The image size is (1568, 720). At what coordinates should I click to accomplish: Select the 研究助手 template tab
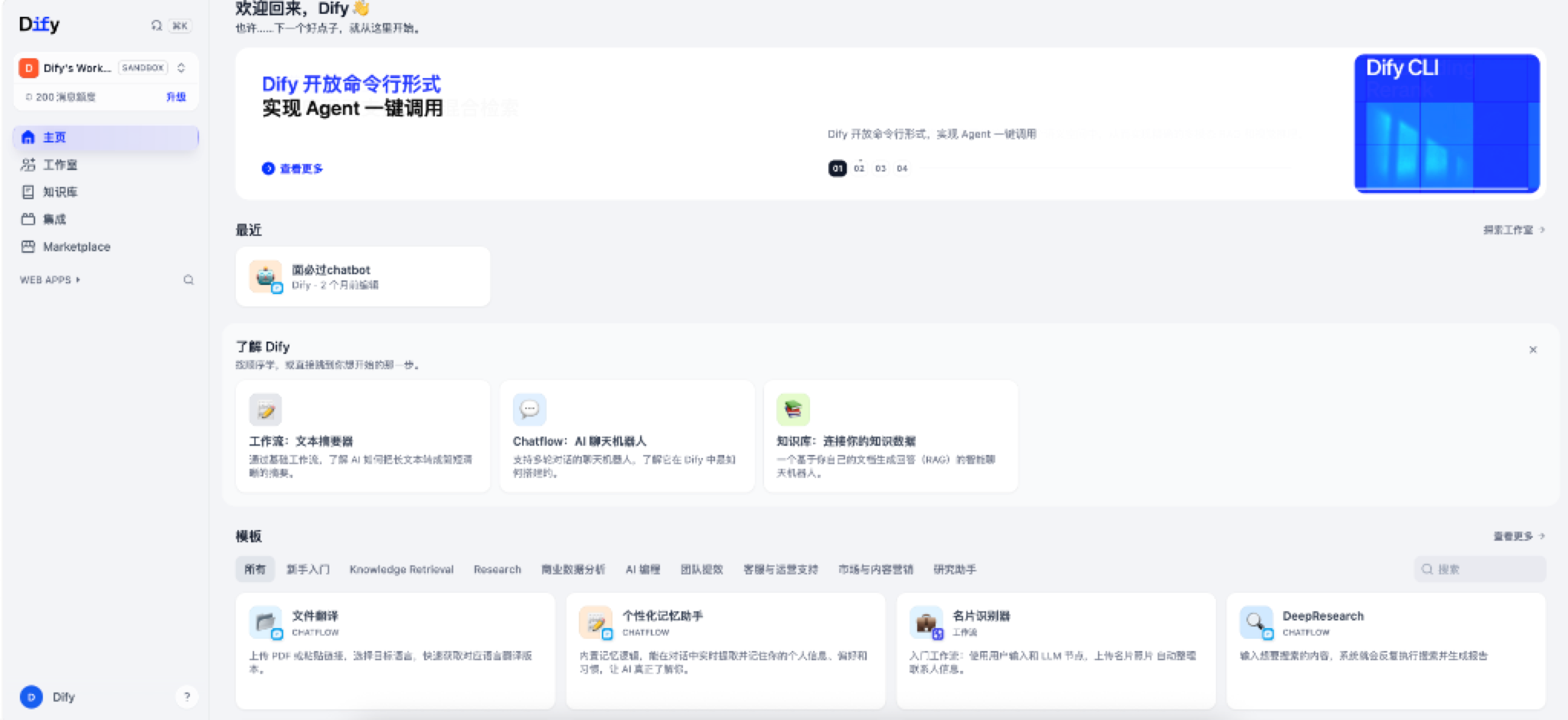pyautogui.click(x=954, y=569)
